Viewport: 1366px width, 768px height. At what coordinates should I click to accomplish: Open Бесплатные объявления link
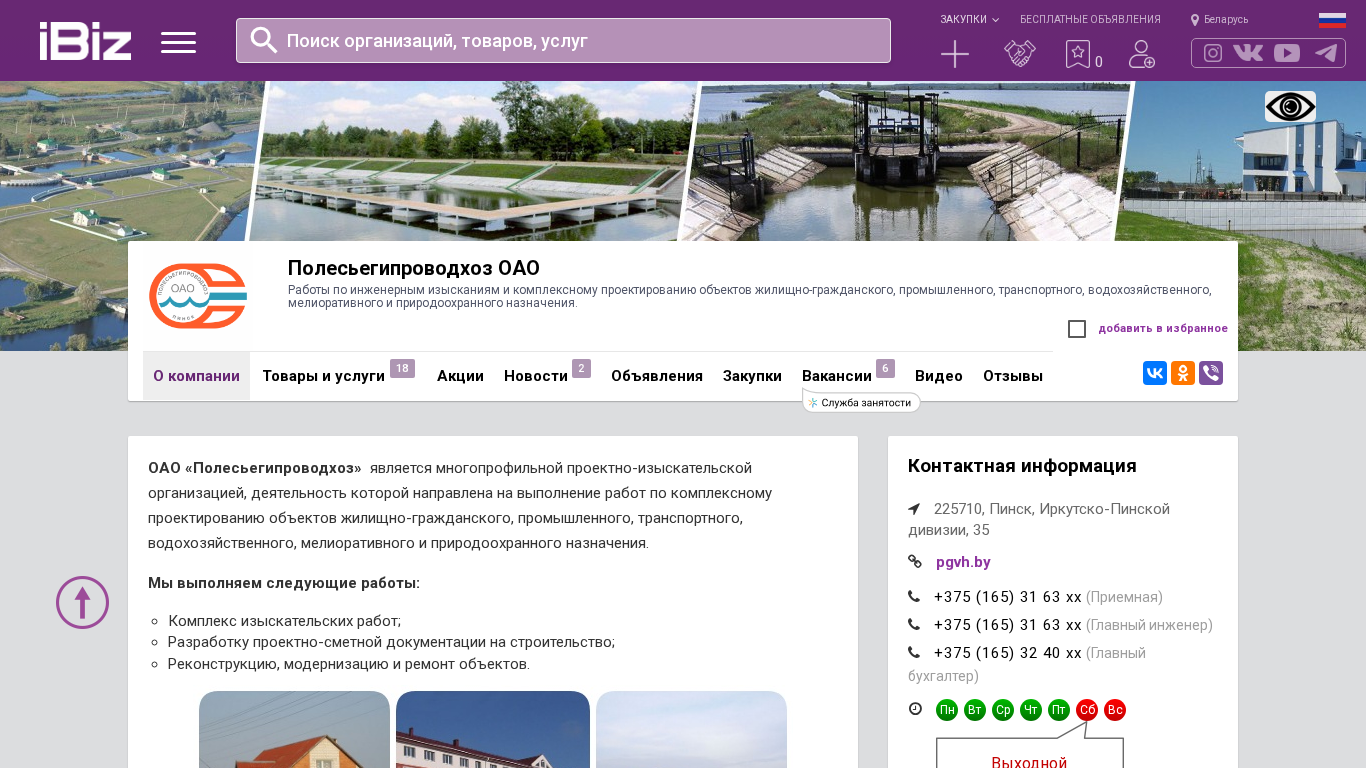(1090, 20)
